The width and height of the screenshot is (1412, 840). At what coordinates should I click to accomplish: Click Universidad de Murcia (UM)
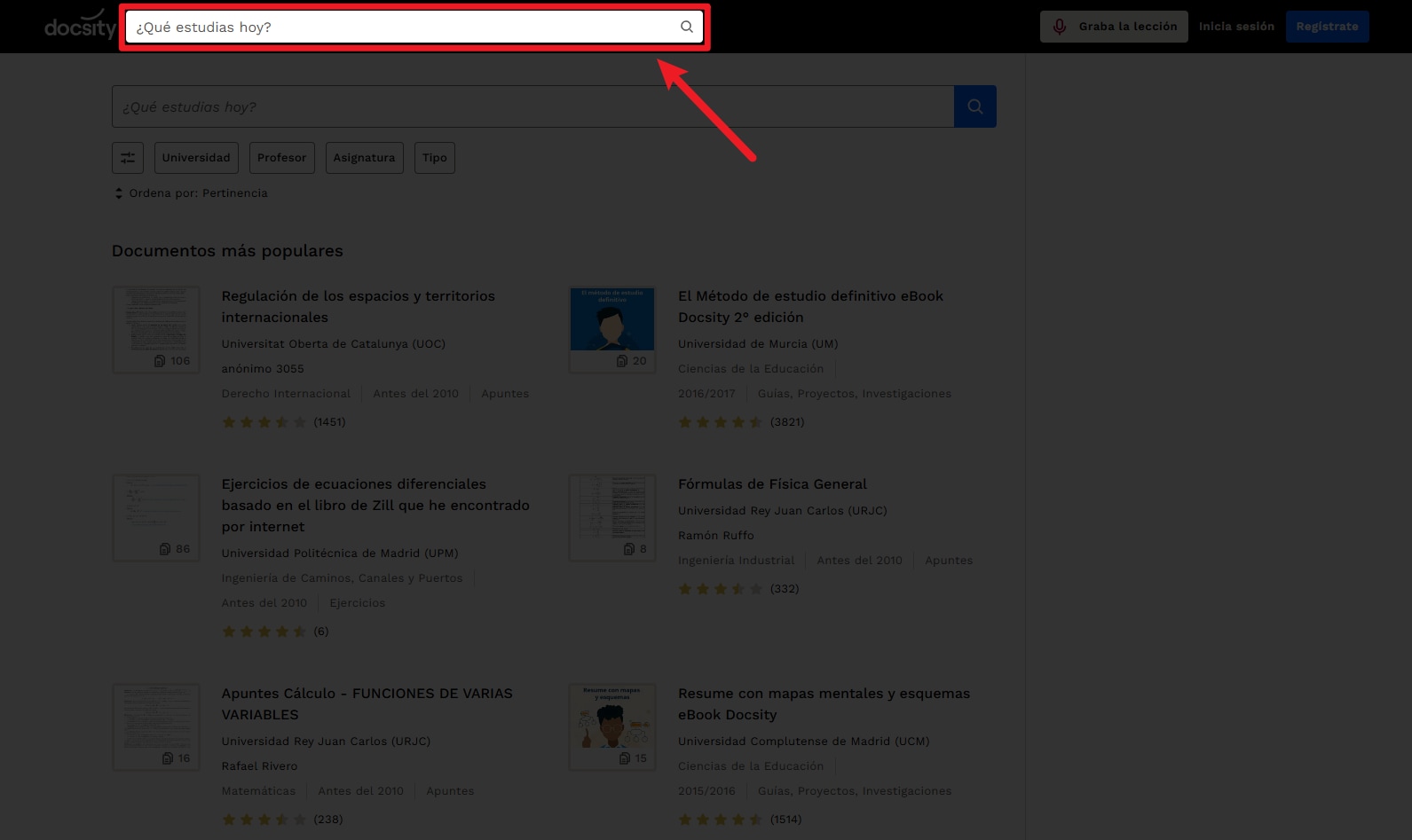pos(758,344)
